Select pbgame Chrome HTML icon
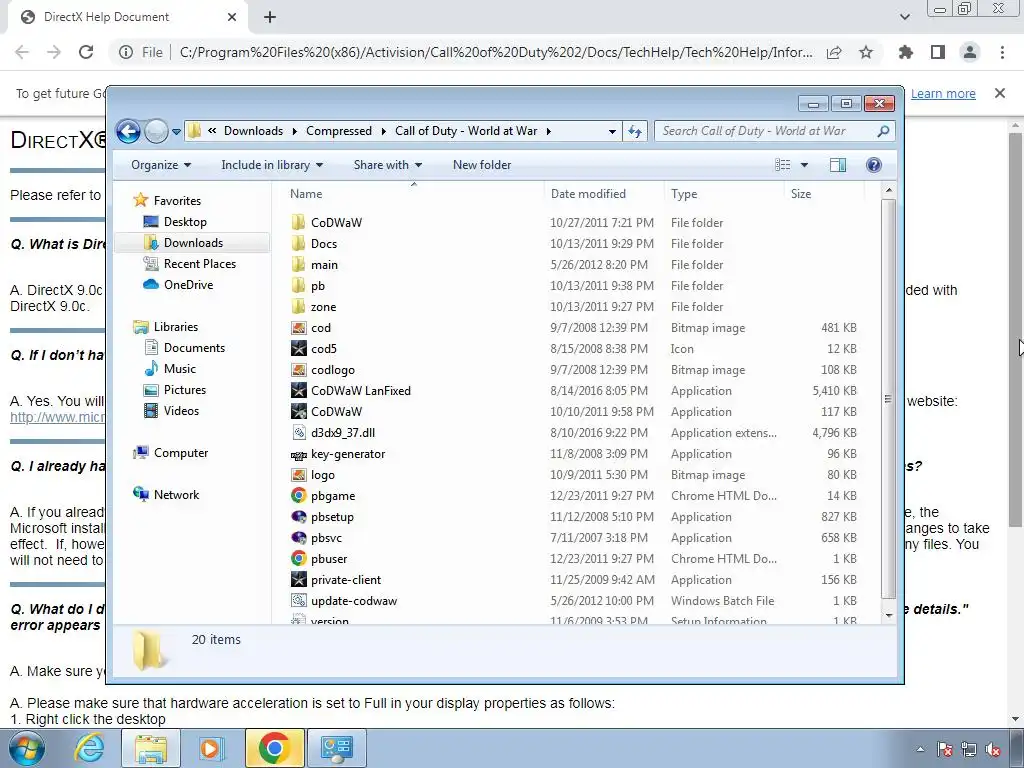The width and height of the screenshot is (1024, 768). (298, 496)
